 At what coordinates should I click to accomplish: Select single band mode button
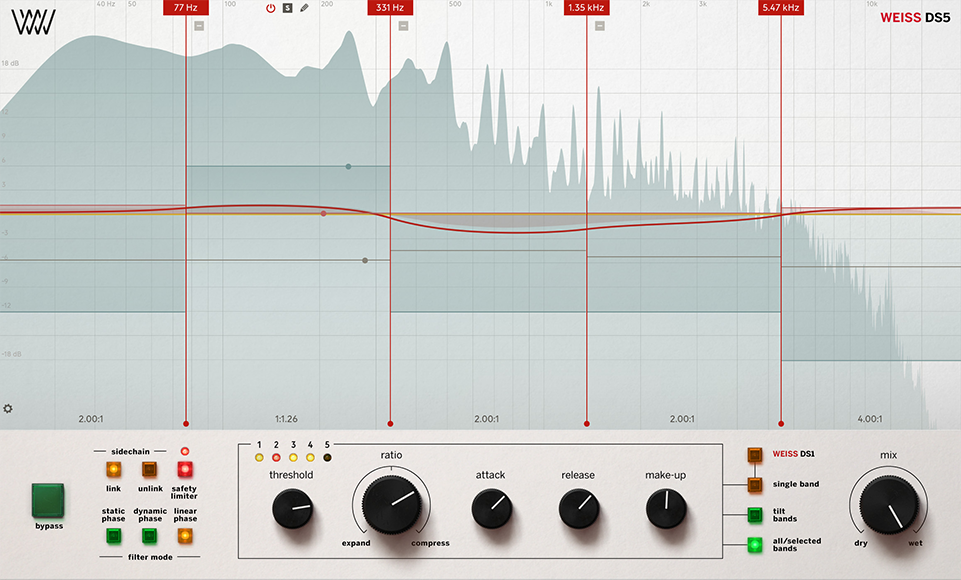[x=754, y=485]
